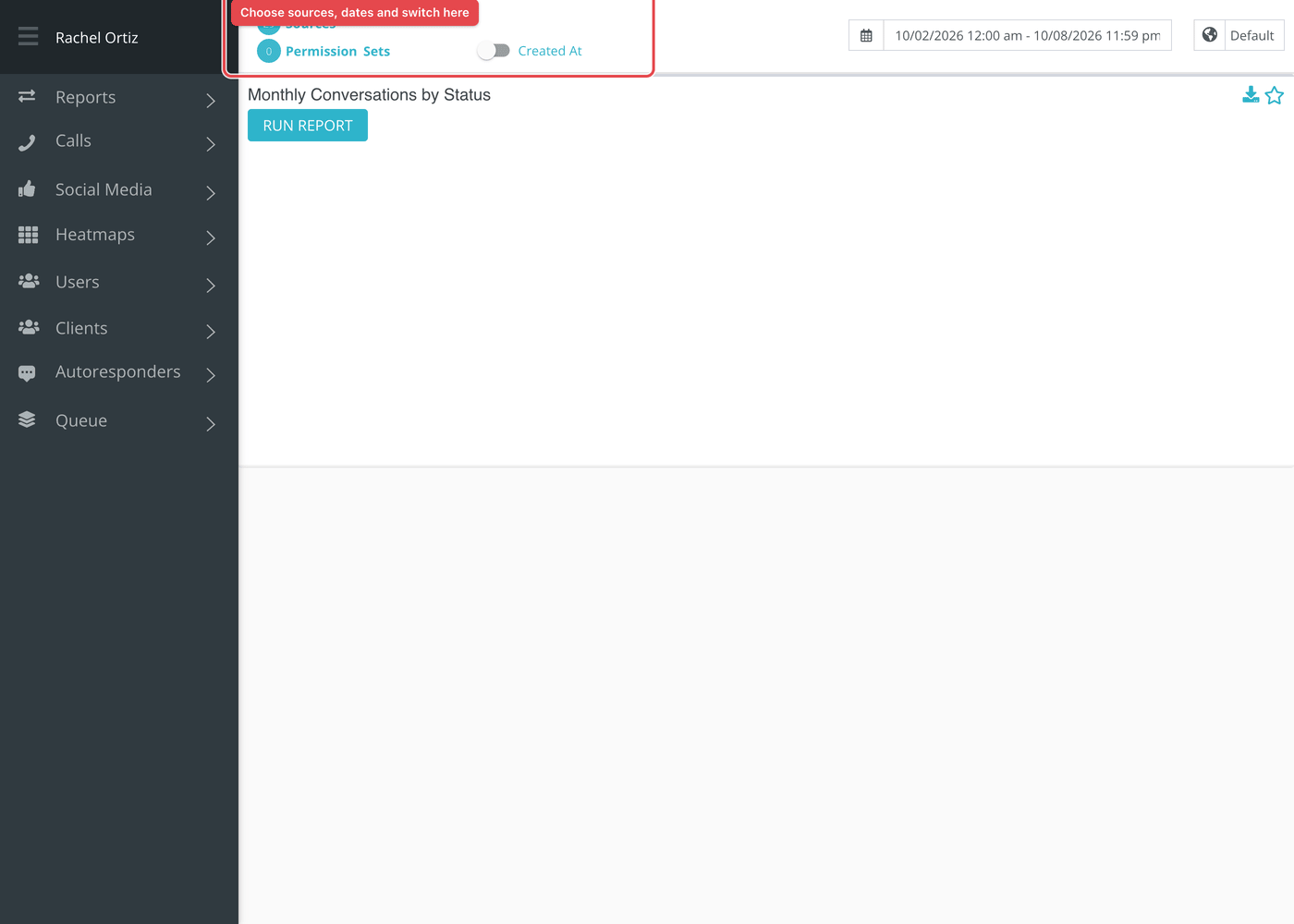
Task: Click the Queue layers icon
Action: (x=27, y=419)
